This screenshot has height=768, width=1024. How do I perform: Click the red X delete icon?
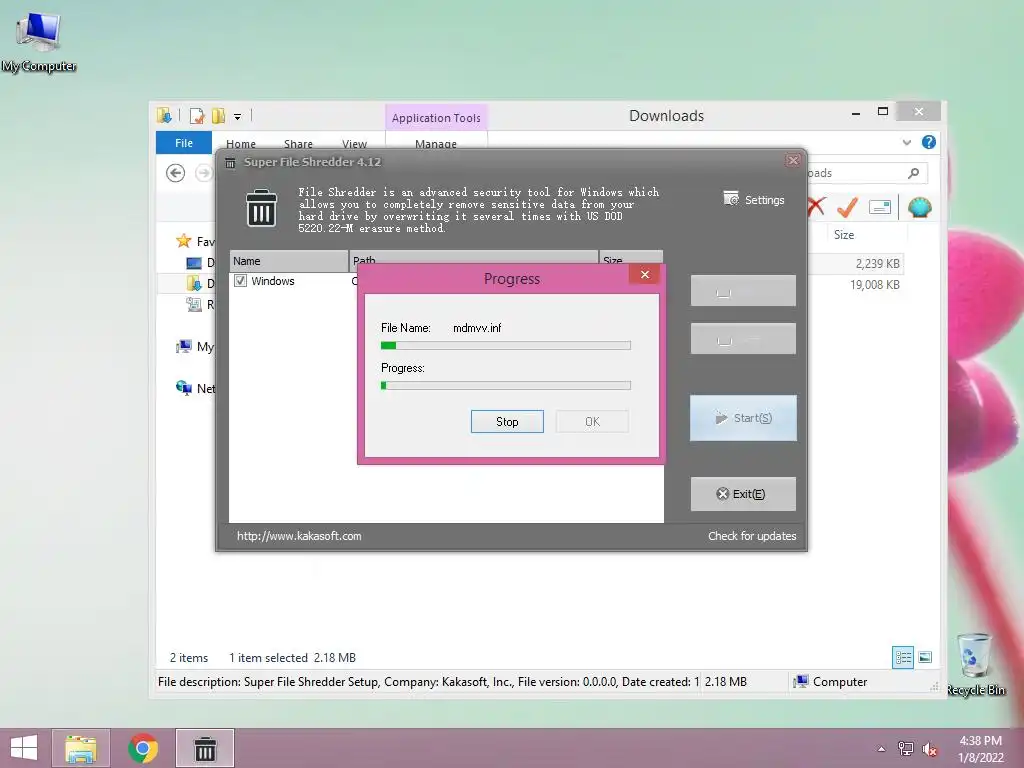pyautogui.click(x=816, y=207)
